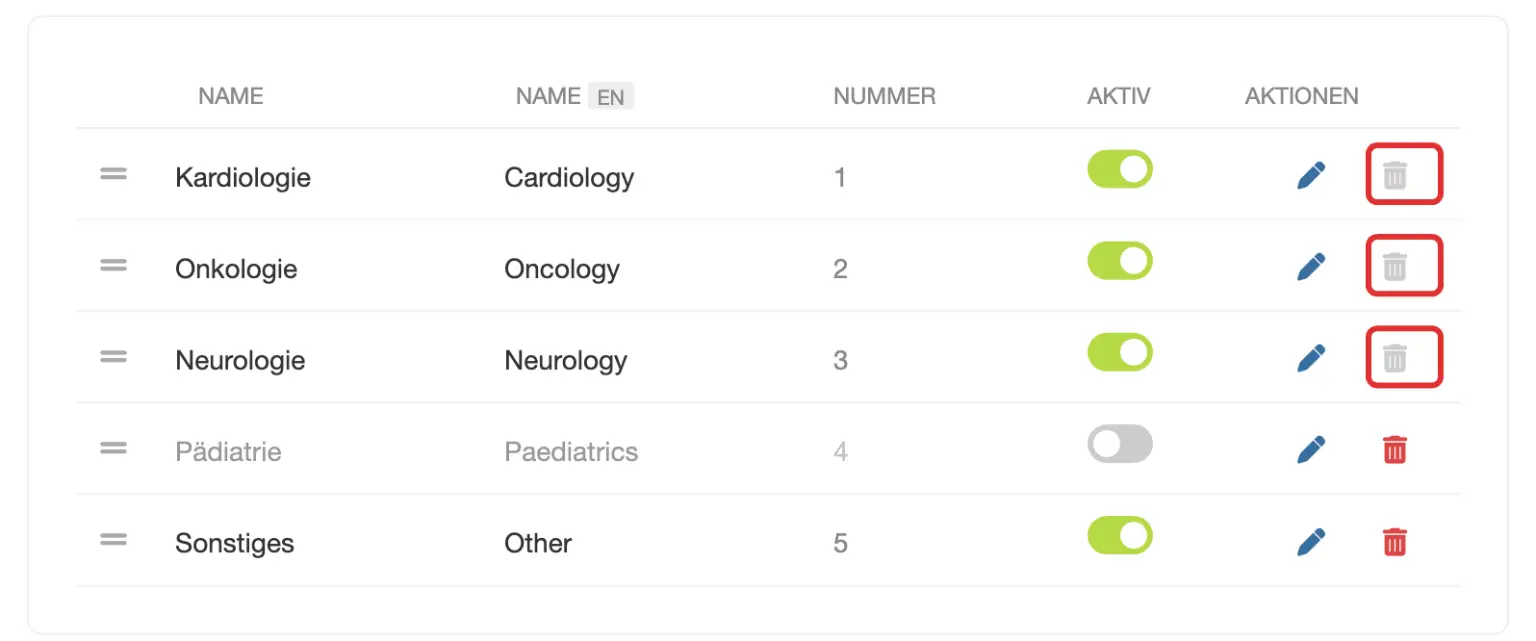The height and width of the screenshot is (641, 1536).
Task: Delete Pädiatrie with the red trash icon
Action: tap(1394, 450)
